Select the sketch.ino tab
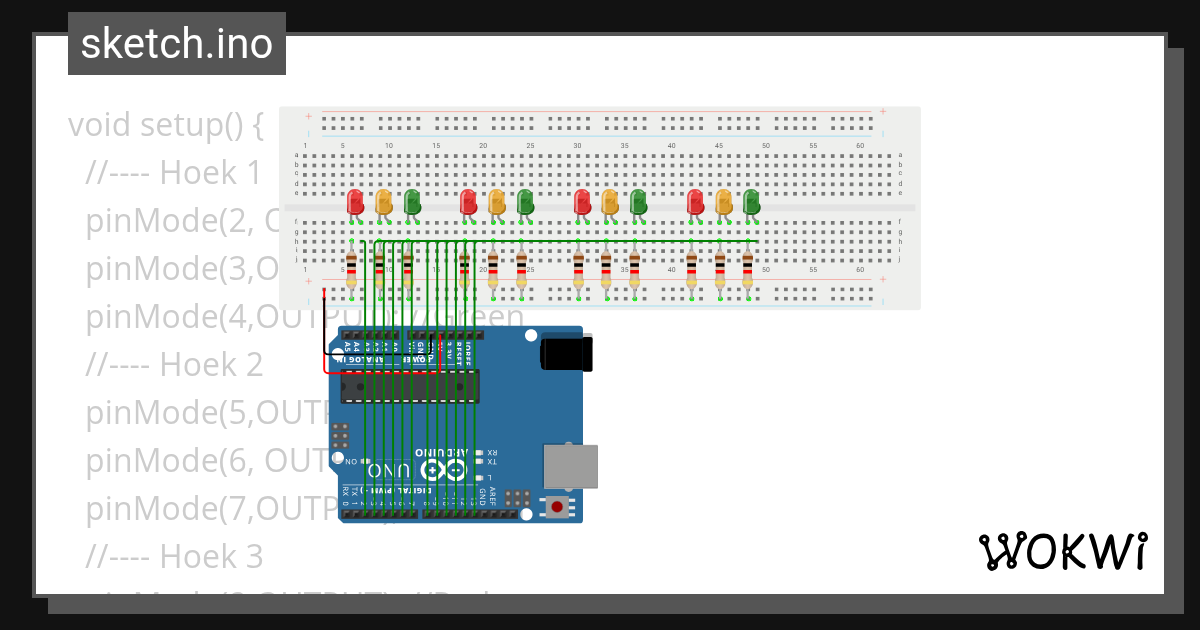1200x630 pixels. click(176, 43)
